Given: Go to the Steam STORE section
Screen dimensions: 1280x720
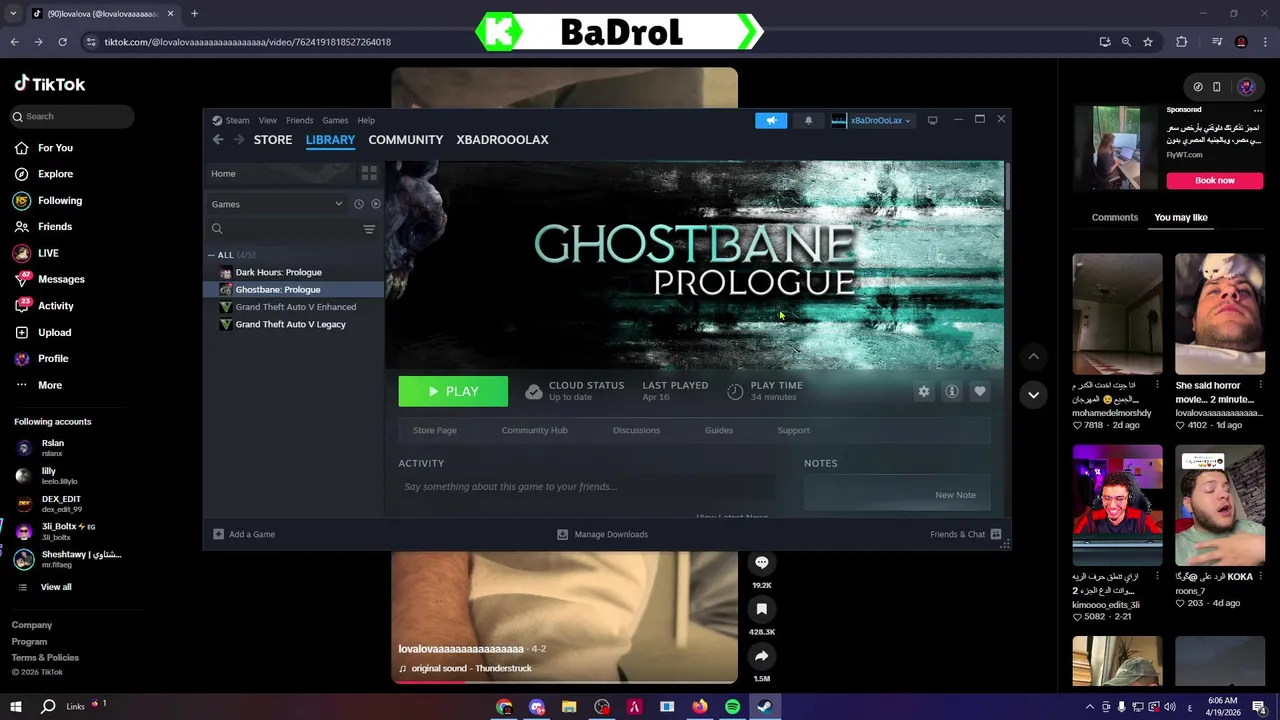Looking at the screenshot, I should coord(273,140).
